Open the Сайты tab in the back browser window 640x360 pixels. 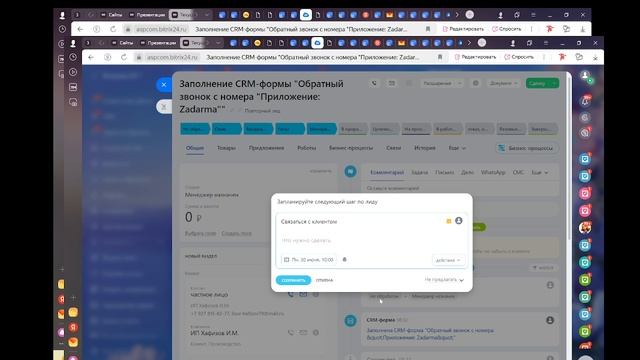[x=111, y=15]
